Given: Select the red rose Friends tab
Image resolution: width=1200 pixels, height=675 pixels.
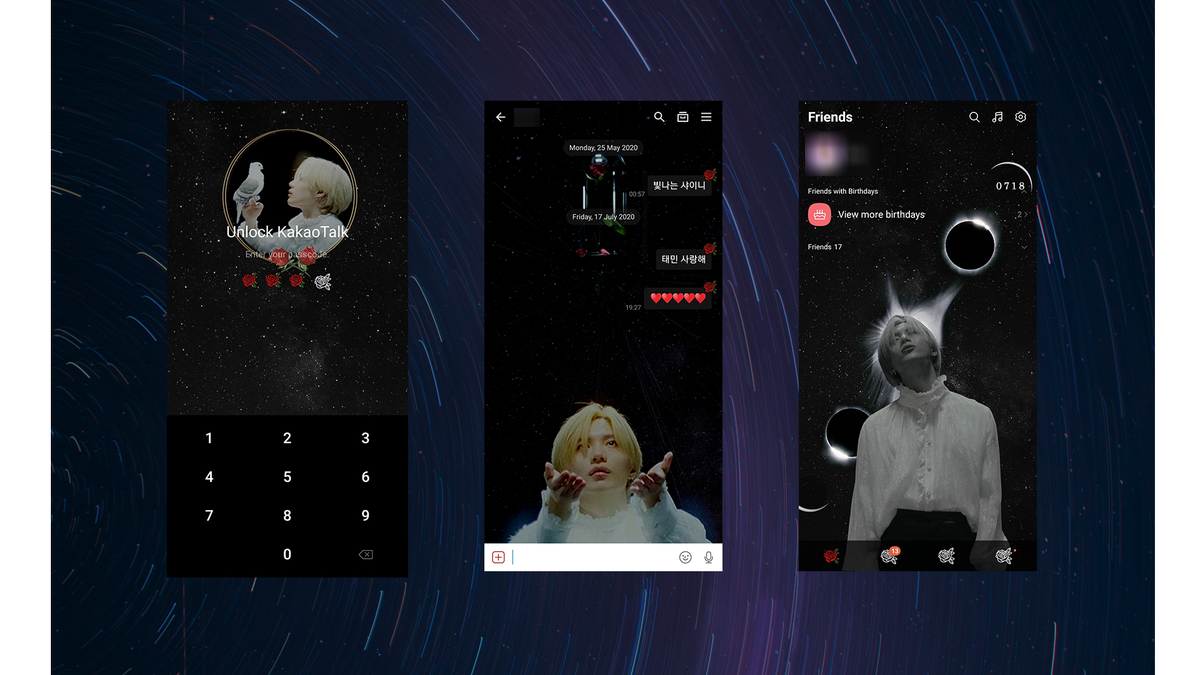Looking at the screenshot, I should click(830, 556).
